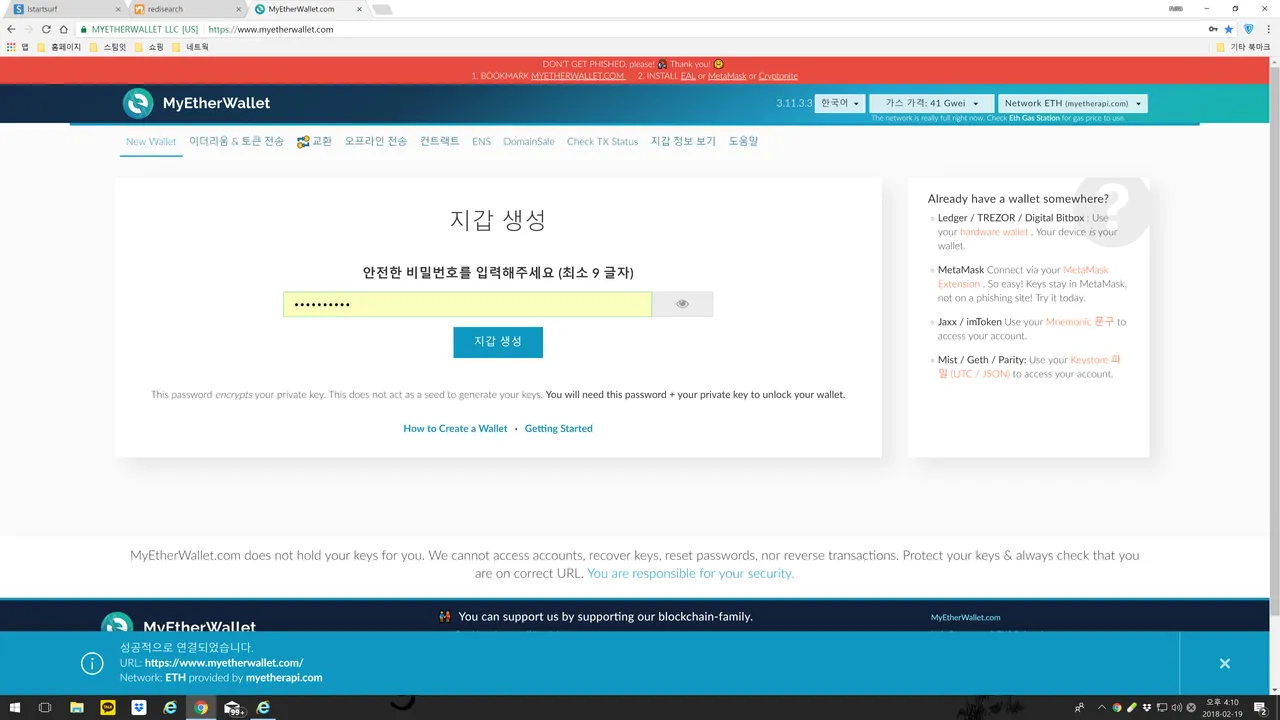This screenshot has height=720, width=1280.
Task: Open the Network ETH dropdown
Action: [1072, 103]
